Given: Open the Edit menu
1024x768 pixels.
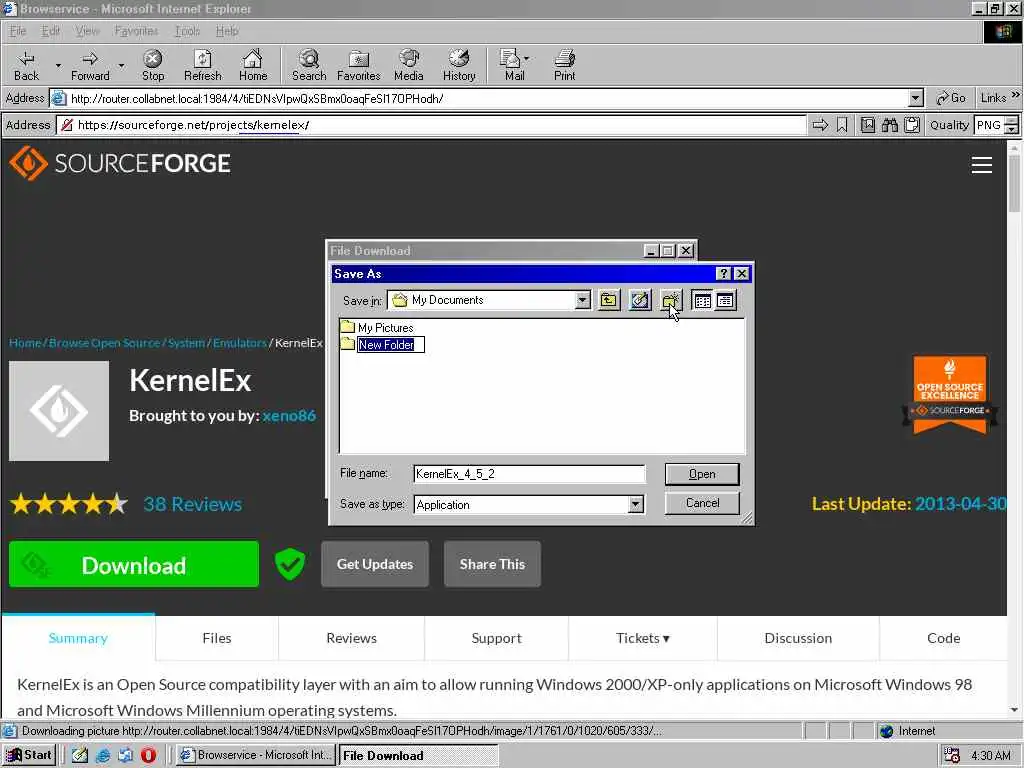Looking at the screenshot, I should 50,31.
